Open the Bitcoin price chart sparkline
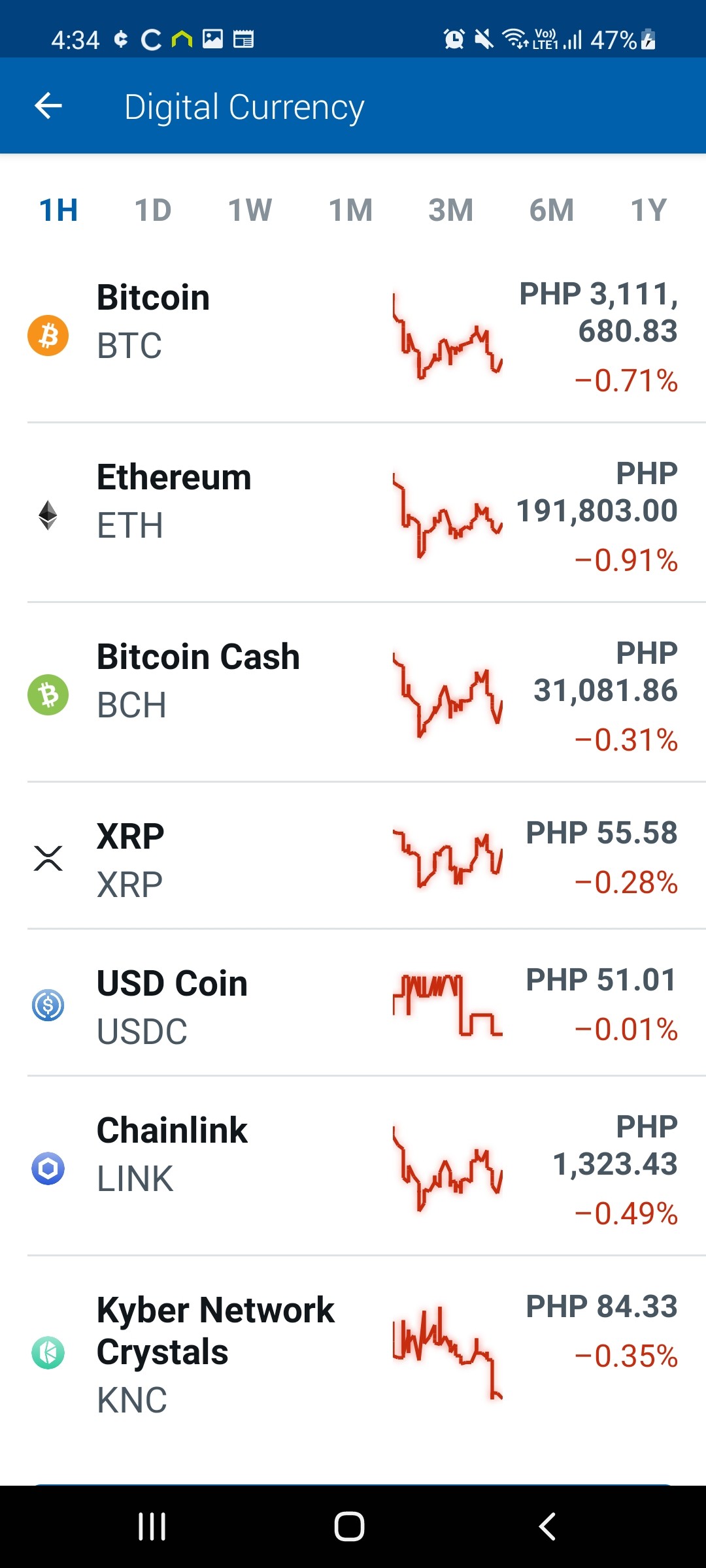 (448, 336)
